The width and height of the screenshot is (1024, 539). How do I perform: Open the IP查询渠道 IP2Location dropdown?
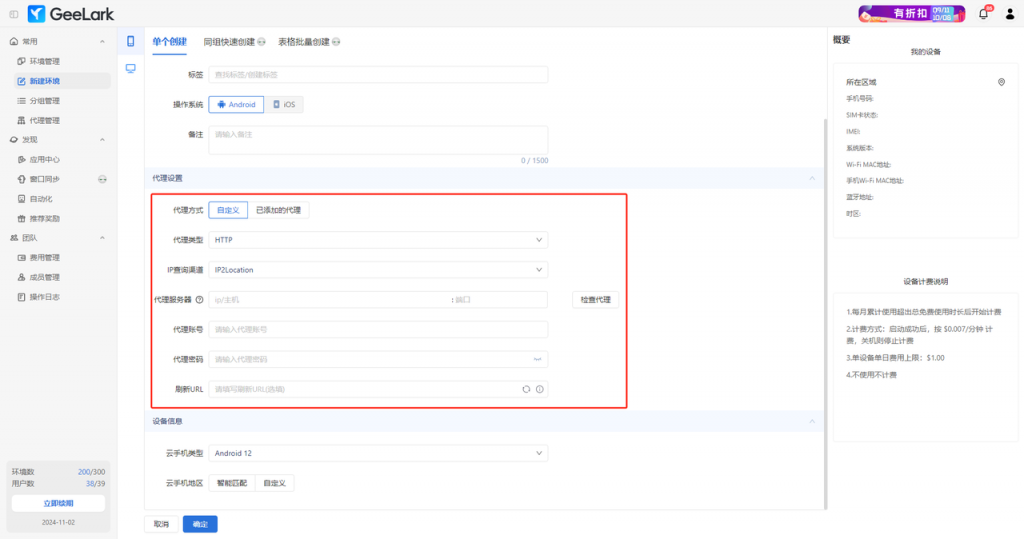[x=378, y=269]
